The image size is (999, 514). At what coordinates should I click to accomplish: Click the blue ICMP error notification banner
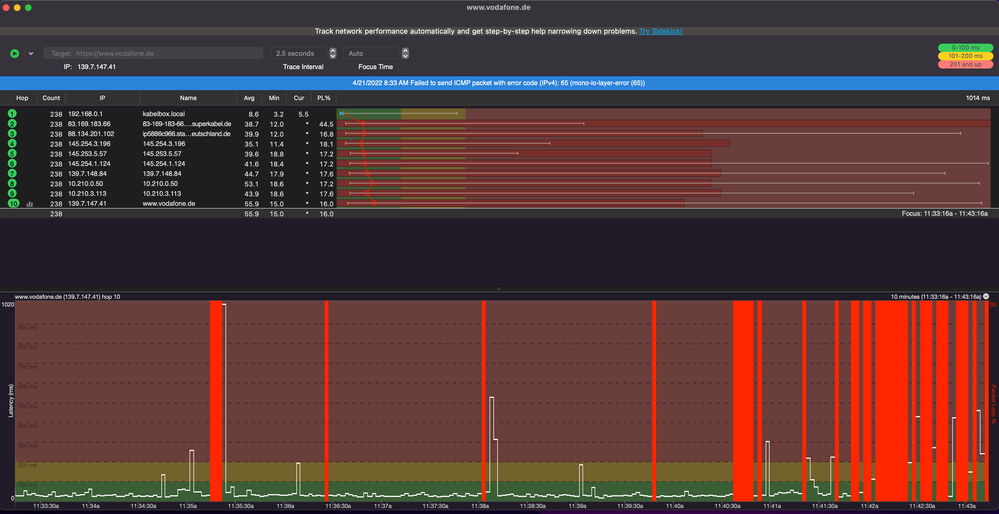tap(500, 83)
